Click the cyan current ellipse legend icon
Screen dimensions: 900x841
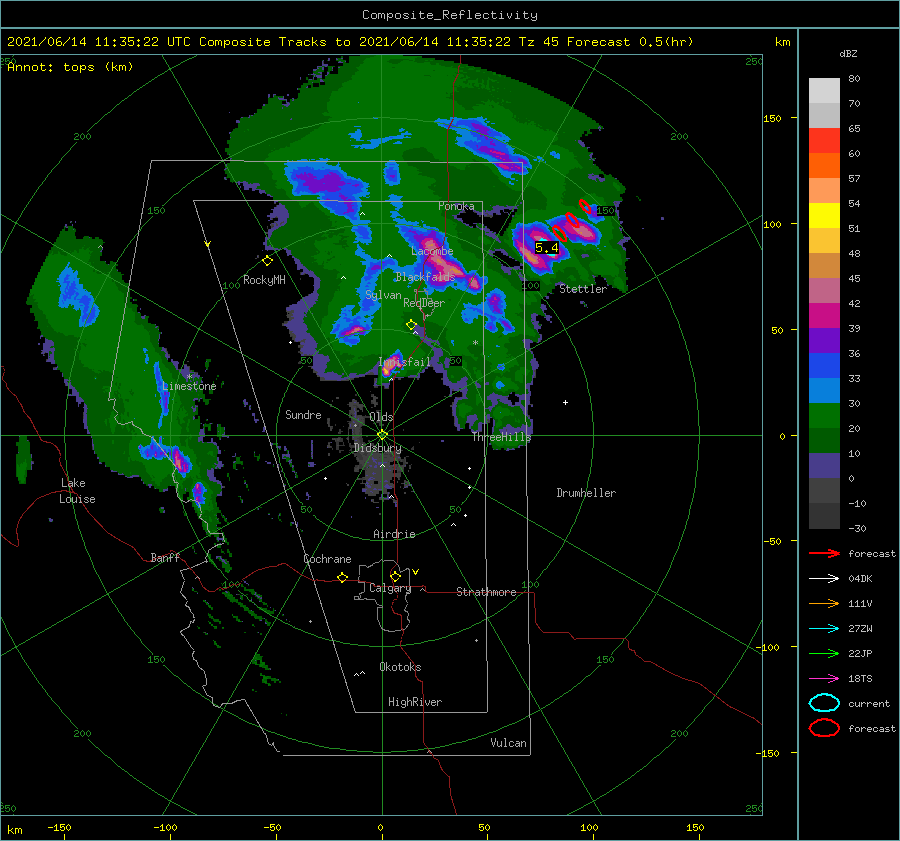coord(824,703)
